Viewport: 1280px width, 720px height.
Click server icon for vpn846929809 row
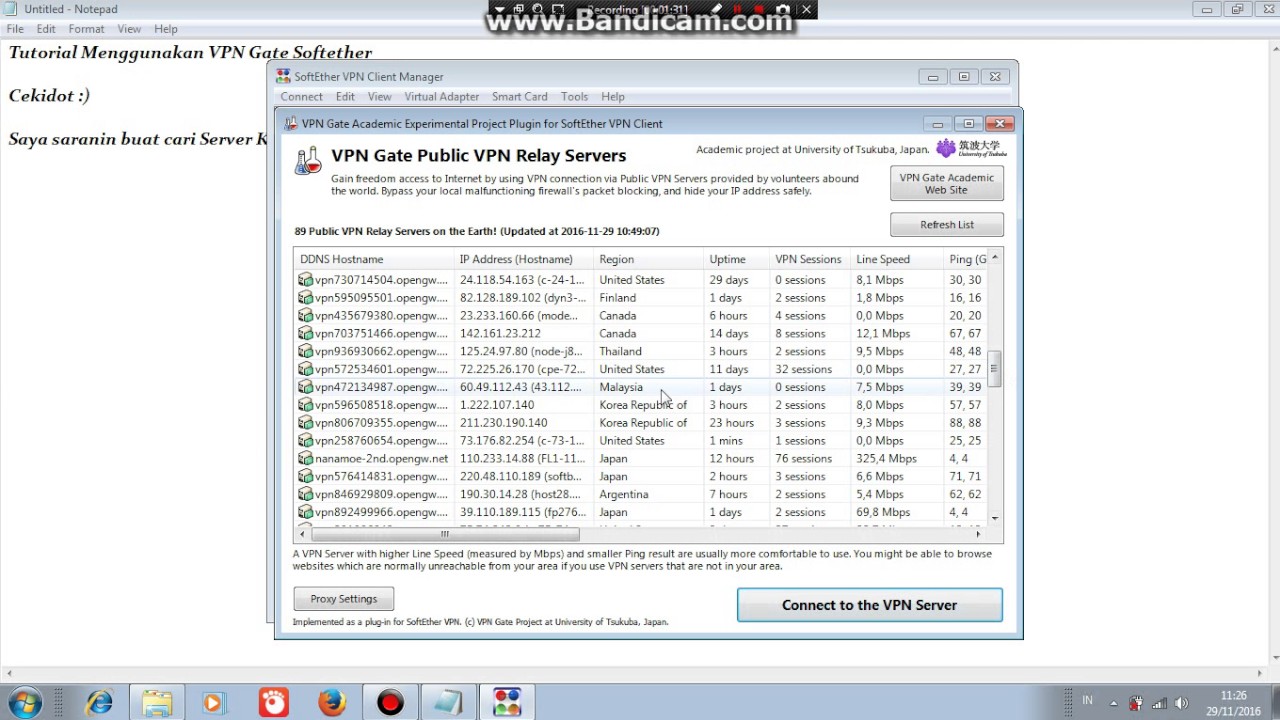306,494
